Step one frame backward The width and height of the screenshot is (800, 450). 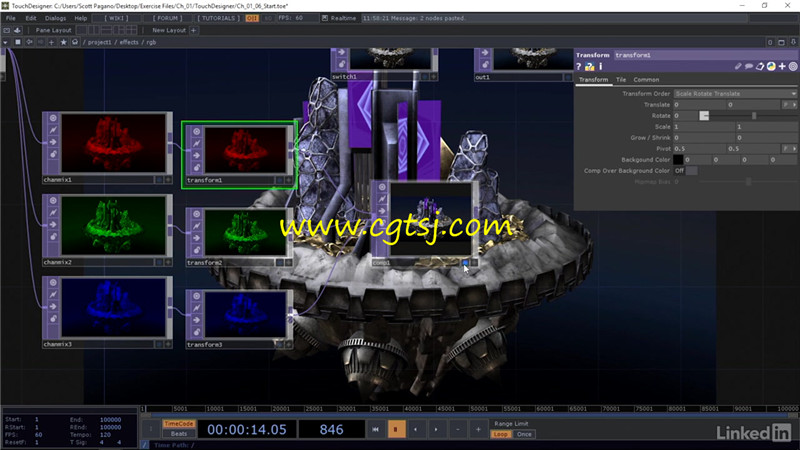click(x=416, y=430)
